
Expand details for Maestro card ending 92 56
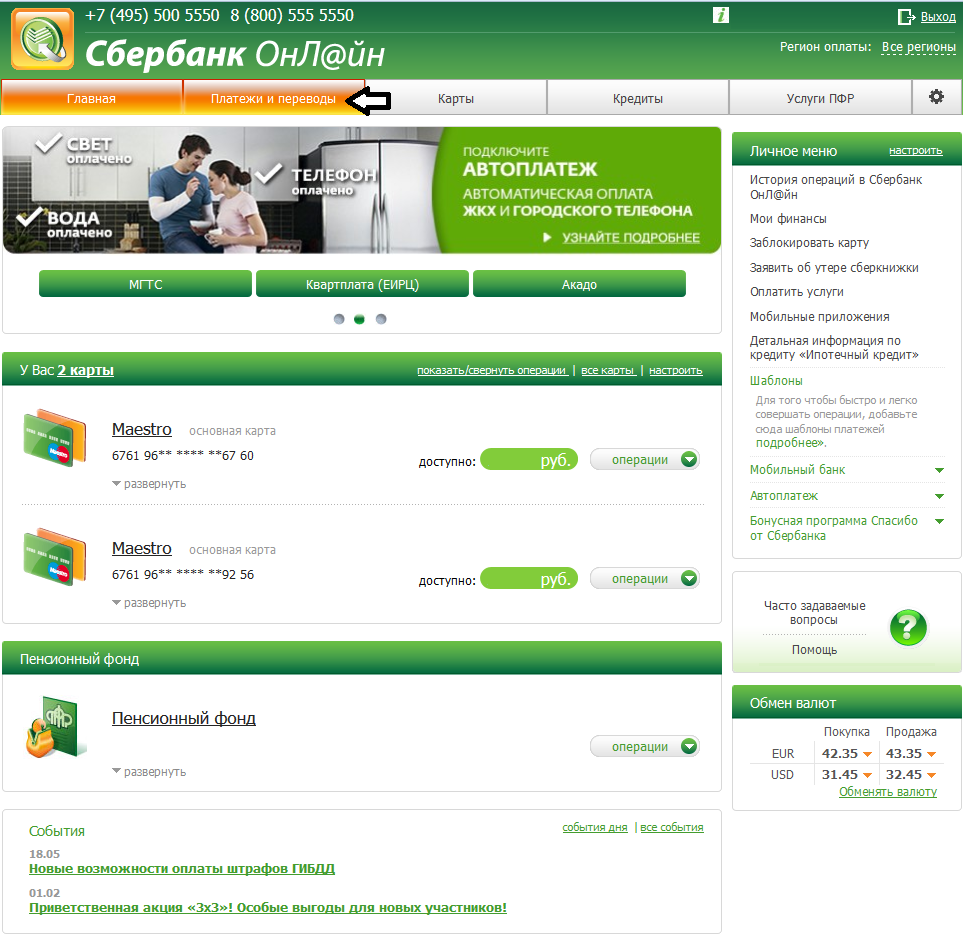(x=149, y=603)
